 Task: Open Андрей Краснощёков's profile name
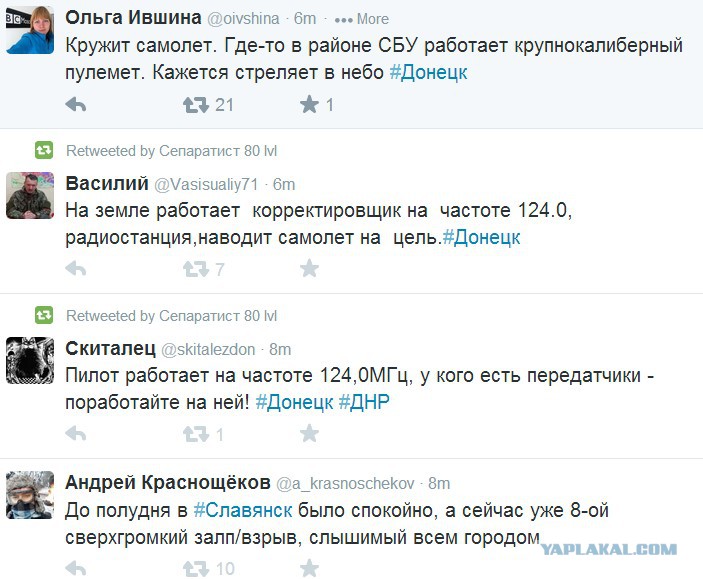tap(168, 483)
